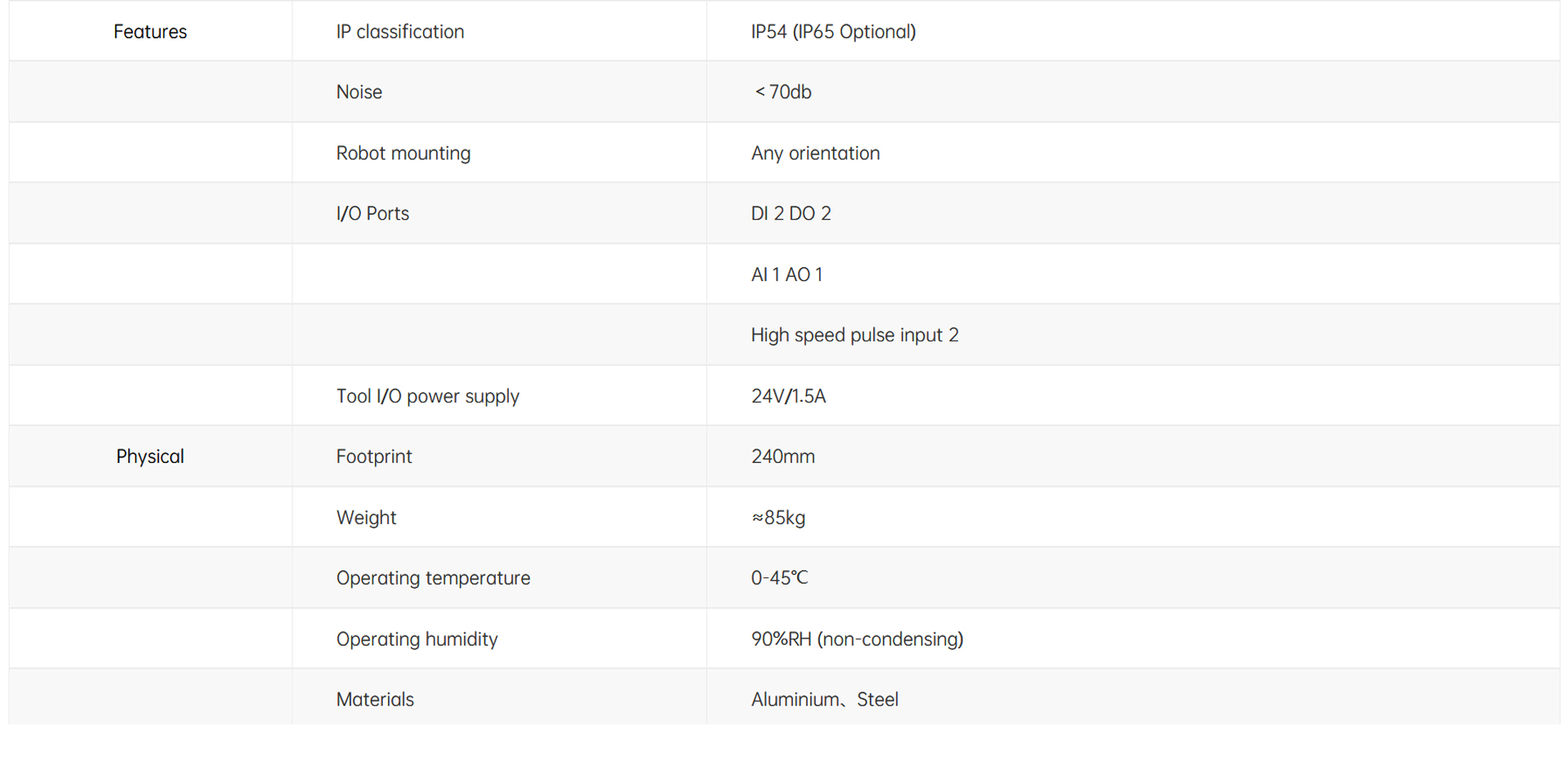Click the ≈85kg weight value
The image size is (1568, 784).
[778, 518]
